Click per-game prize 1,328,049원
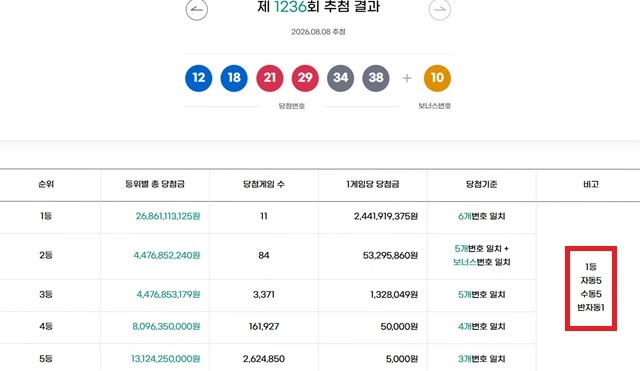The height and width of the screenshot is (371, 640). coord(394,294)
